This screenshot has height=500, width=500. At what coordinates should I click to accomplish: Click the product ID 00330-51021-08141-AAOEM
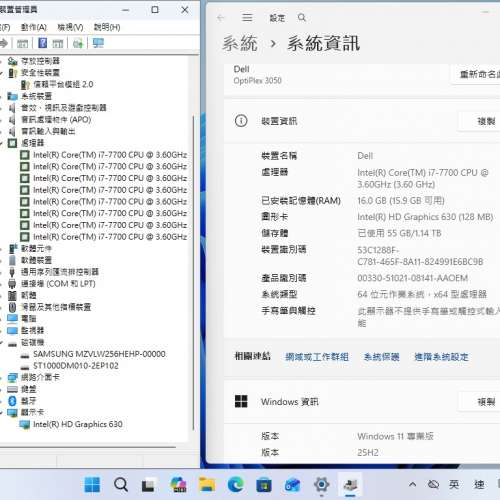pyautogui.click(x=413, y=278)
